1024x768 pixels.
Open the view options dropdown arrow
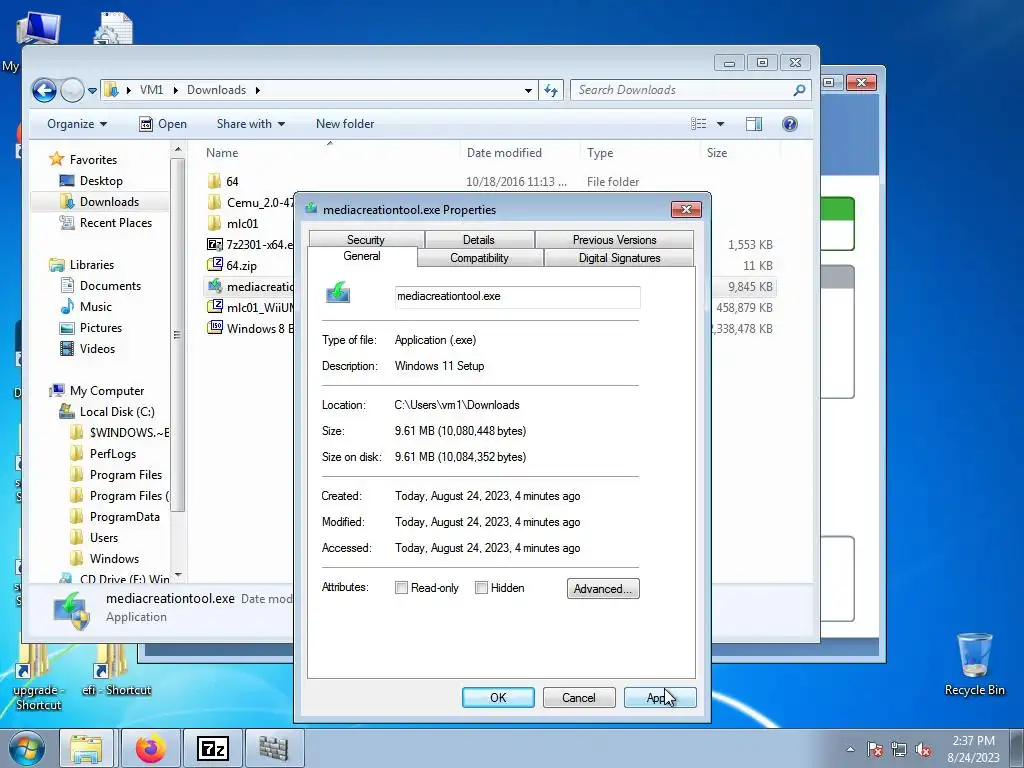tap(720, 124)
